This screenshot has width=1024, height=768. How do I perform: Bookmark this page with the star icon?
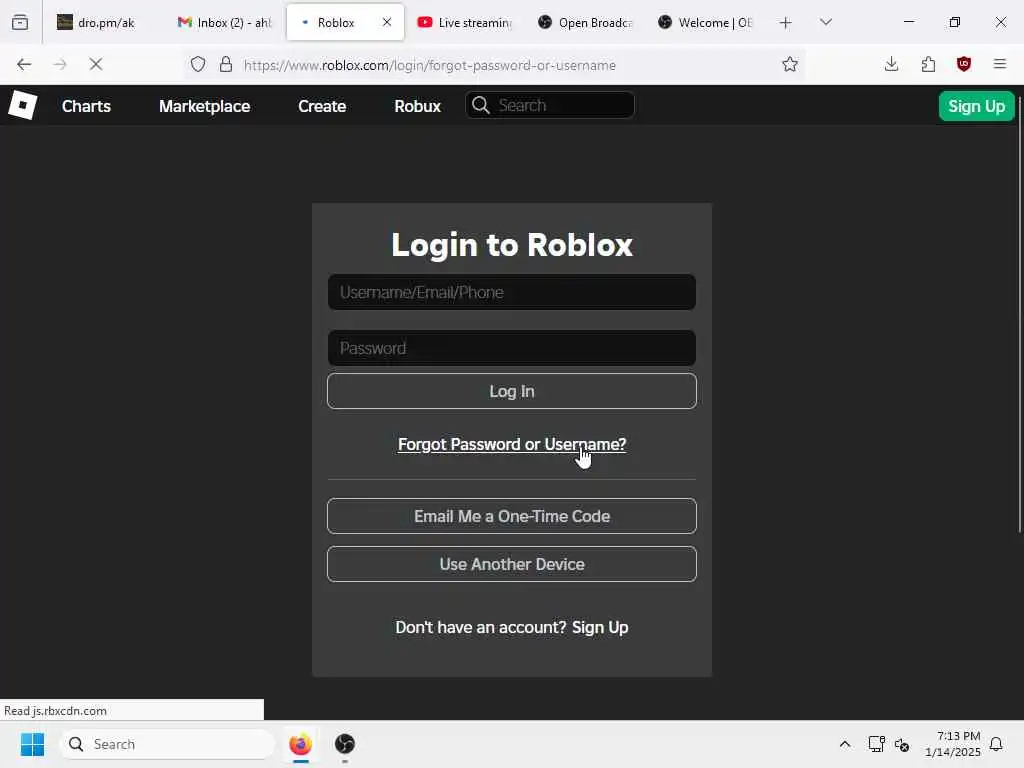790,64
